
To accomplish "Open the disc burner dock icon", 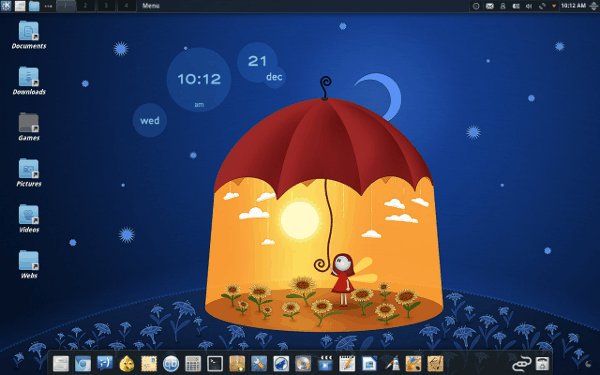I will pyautogui.click(x=303, y=364).
